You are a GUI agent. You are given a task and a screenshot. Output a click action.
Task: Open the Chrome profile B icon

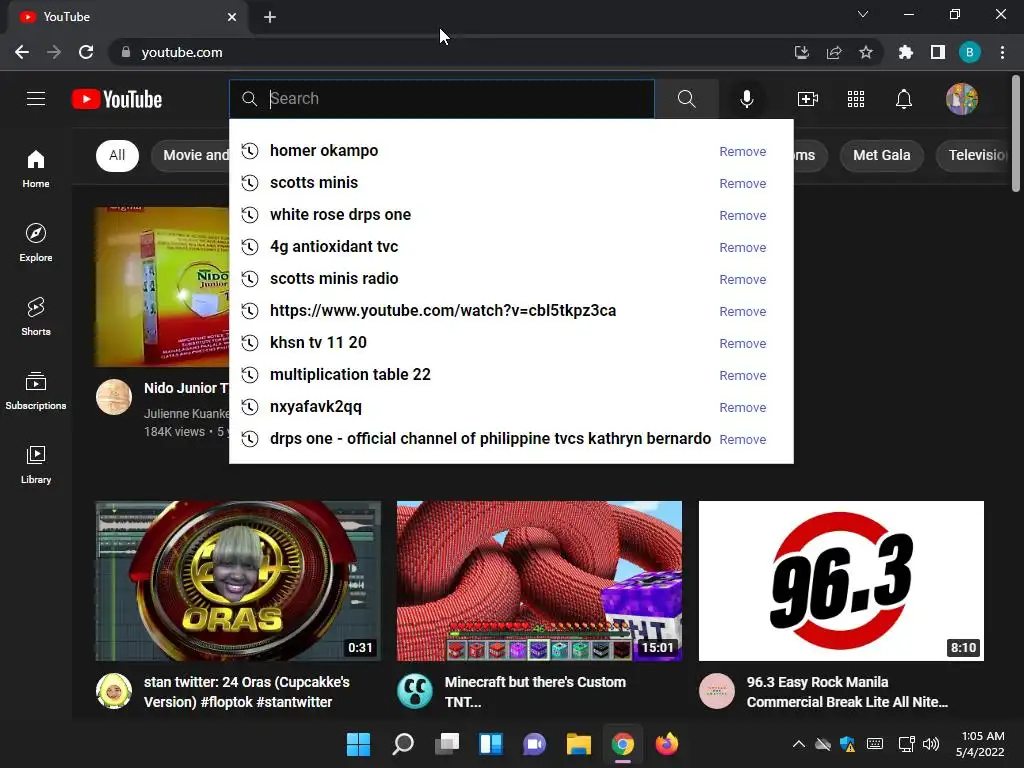[x=970, y=52]
